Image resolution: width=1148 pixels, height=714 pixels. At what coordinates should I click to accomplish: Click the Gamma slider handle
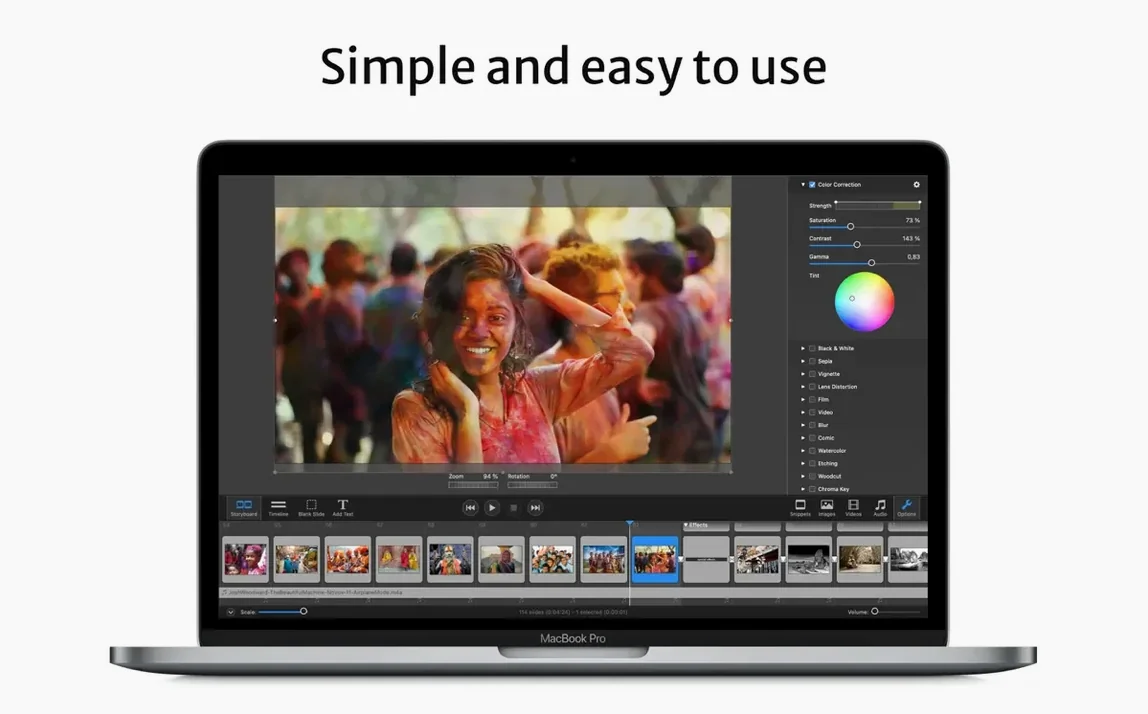click(871, 263)
